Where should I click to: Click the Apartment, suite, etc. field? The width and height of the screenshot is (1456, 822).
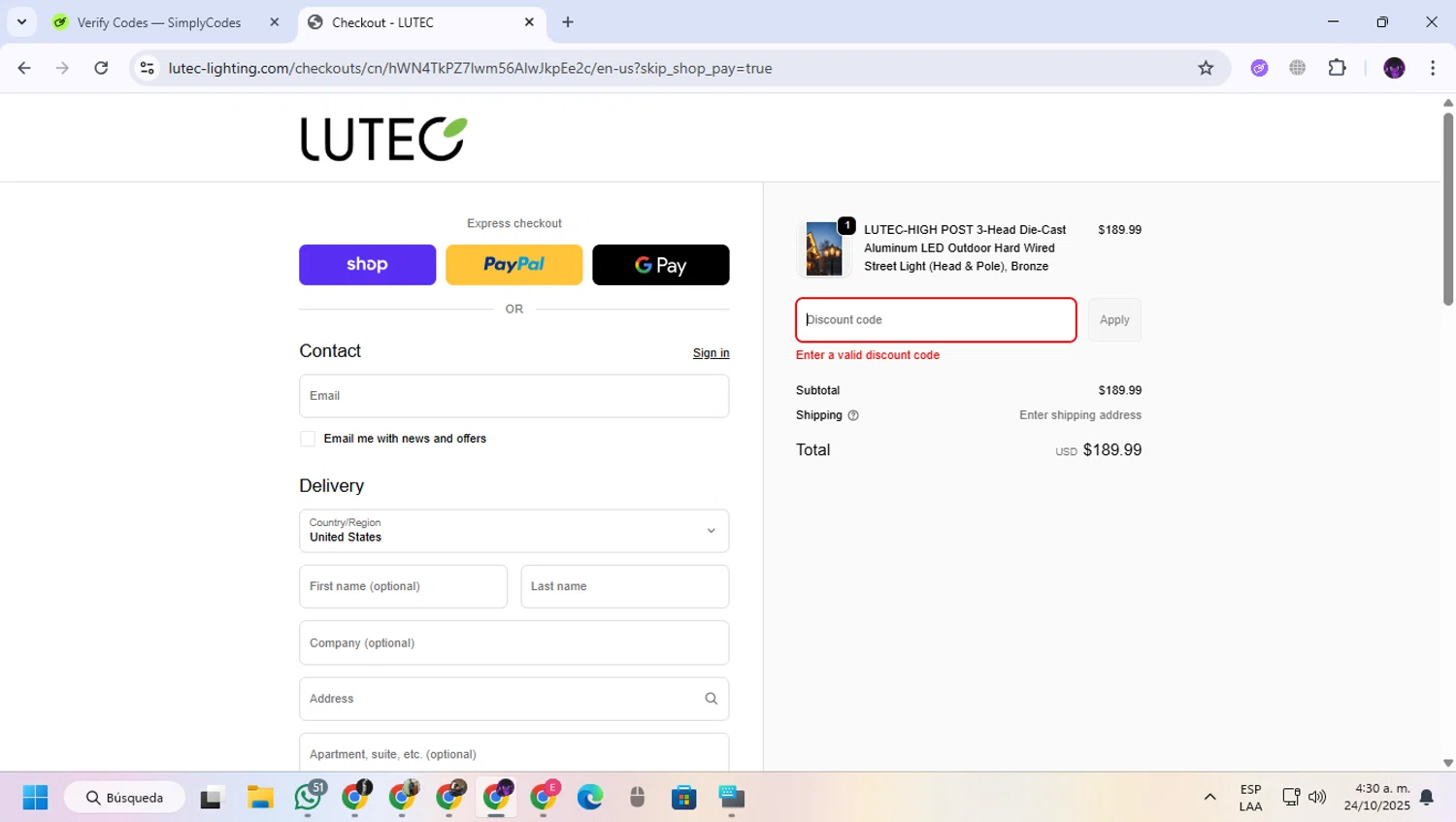click(513, 753)
